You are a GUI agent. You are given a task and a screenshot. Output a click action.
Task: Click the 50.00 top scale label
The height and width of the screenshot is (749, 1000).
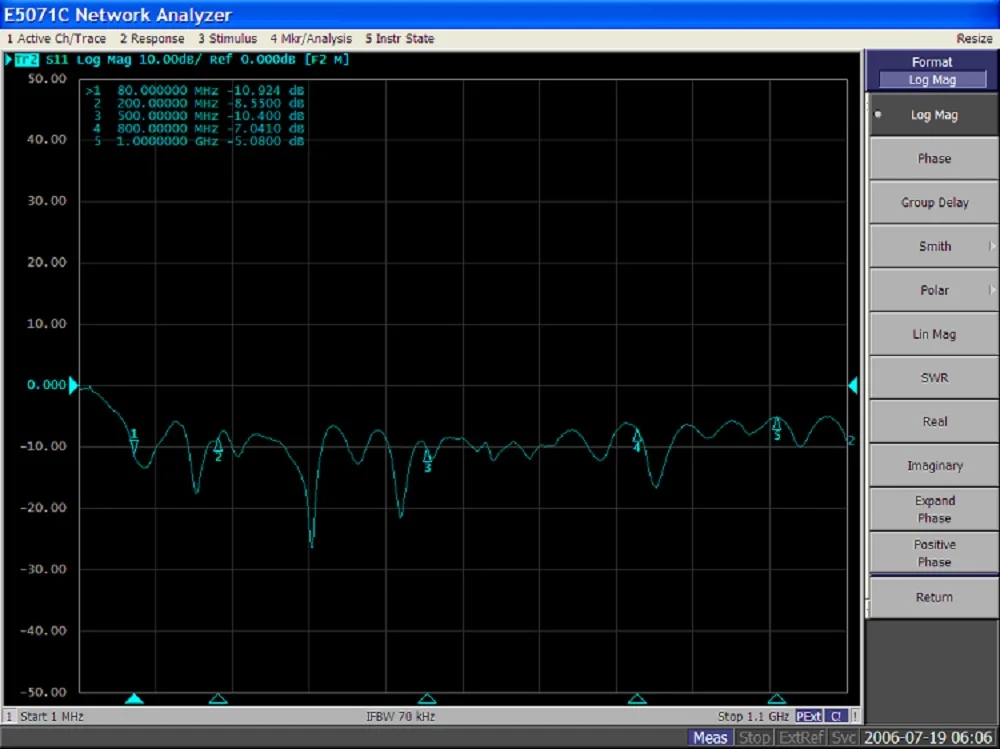tap(47, 78)
